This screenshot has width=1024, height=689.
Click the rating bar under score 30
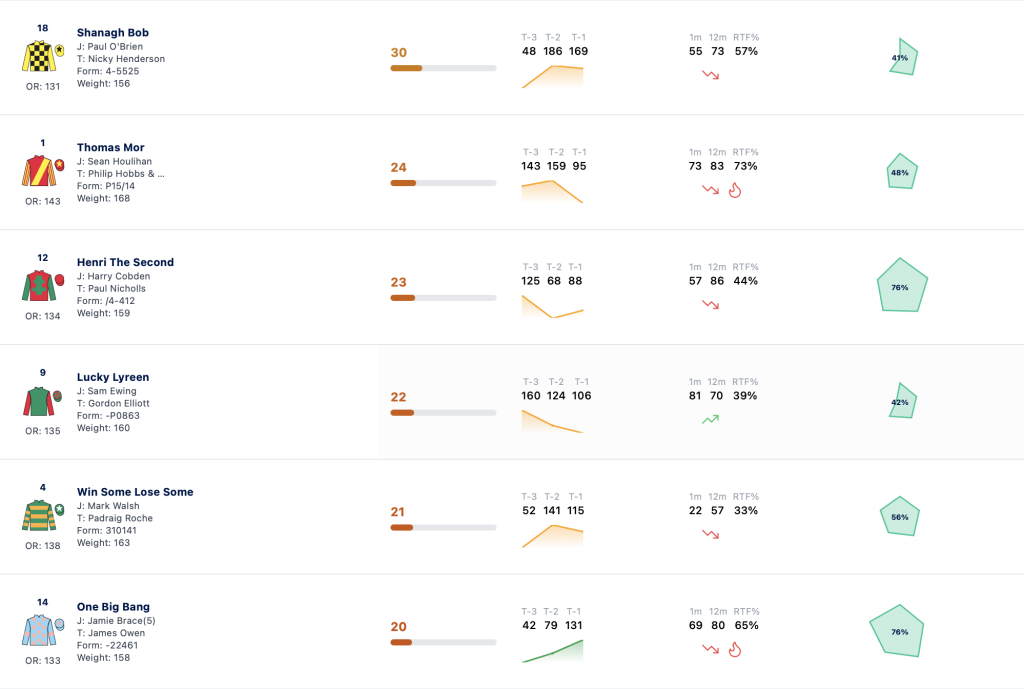click(443, 68)
